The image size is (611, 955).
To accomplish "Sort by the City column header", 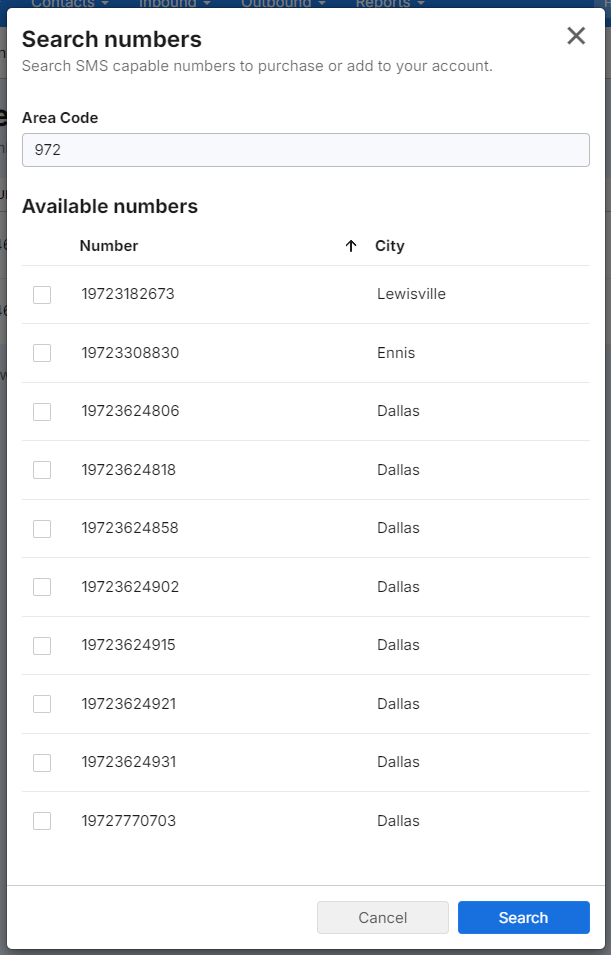I will 390,246.
